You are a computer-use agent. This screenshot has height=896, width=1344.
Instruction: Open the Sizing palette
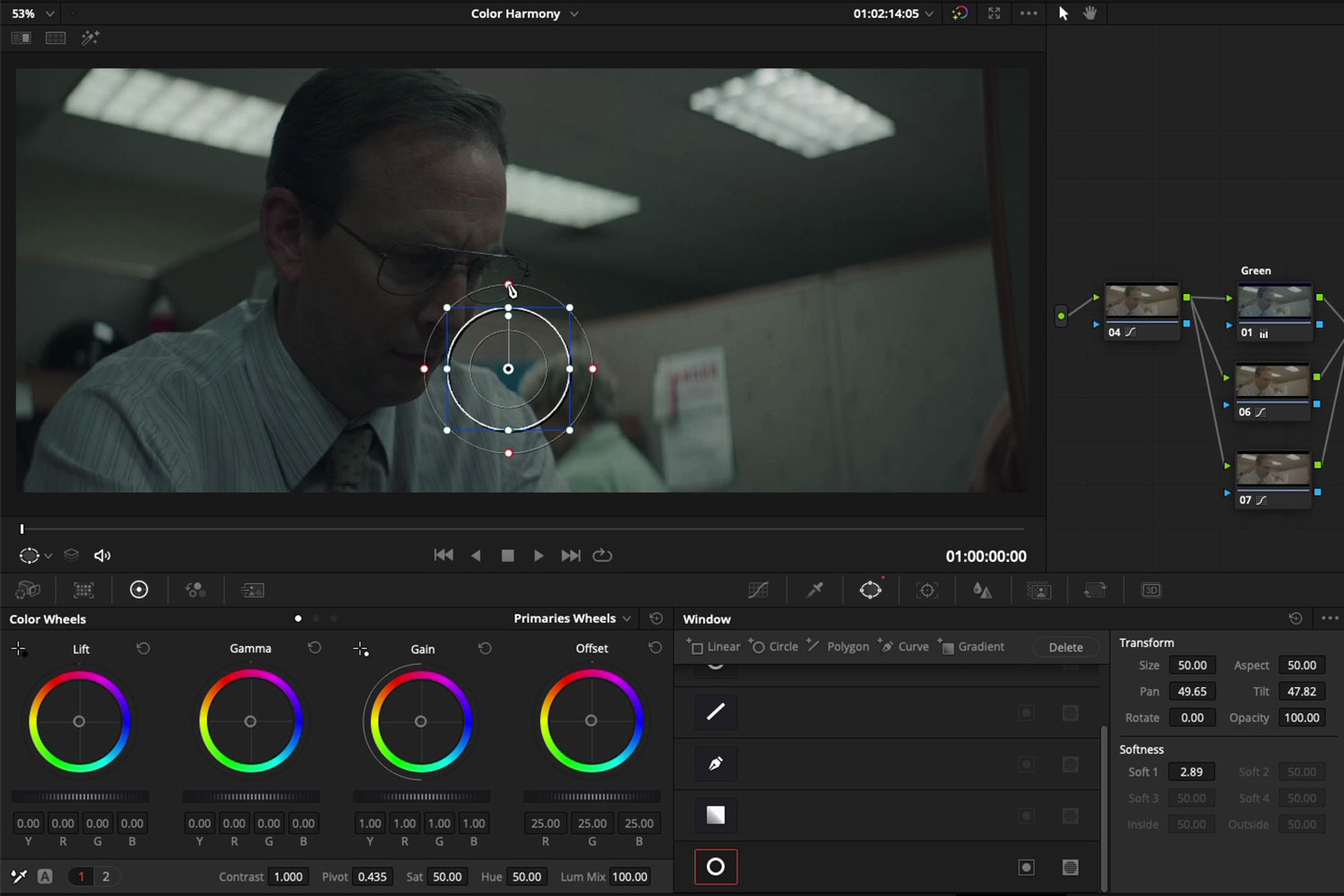[x=1095, y=590]
